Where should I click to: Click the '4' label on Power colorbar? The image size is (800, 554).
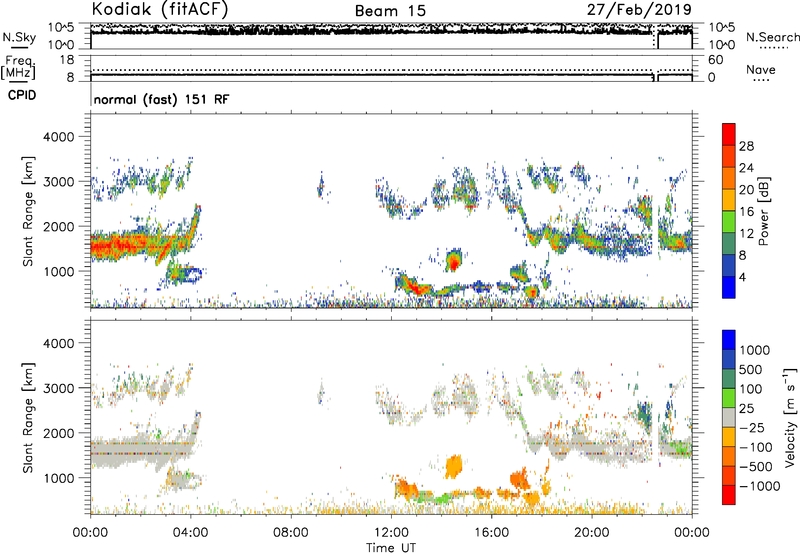[742, 278]
